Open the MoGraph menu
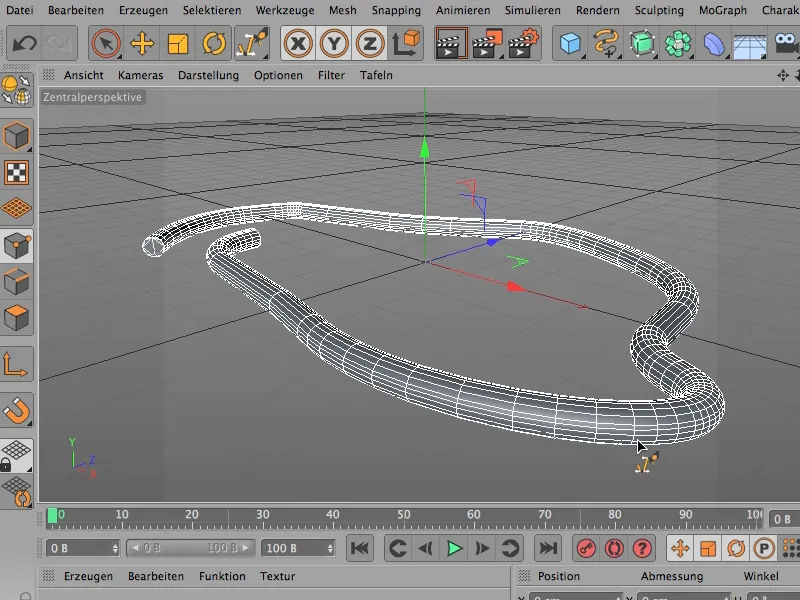Viewport: 800px width, 600px height. [722, 10]
